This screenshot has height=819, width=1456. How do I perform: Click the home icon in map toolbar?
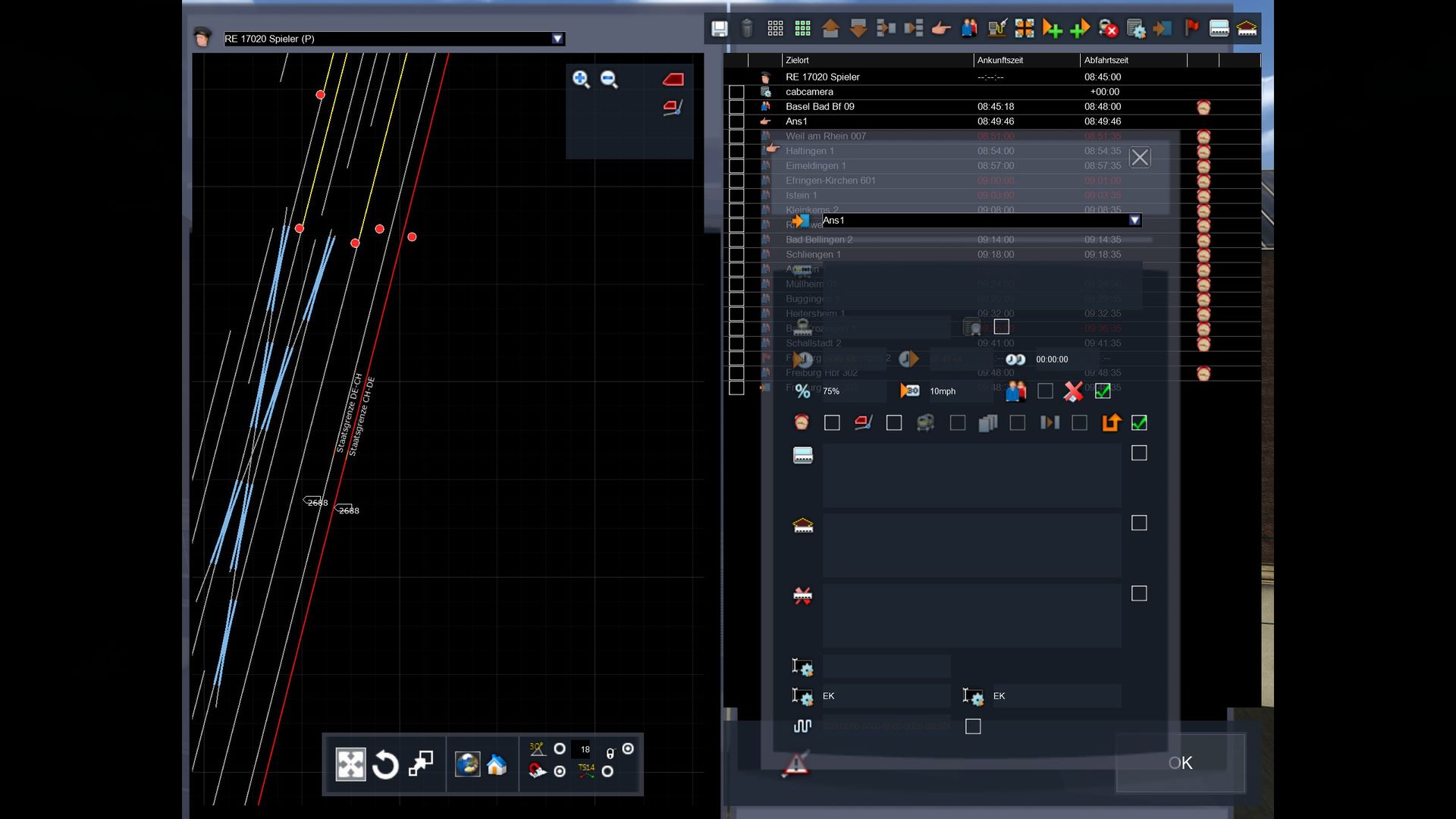click(x=497, y=764)
